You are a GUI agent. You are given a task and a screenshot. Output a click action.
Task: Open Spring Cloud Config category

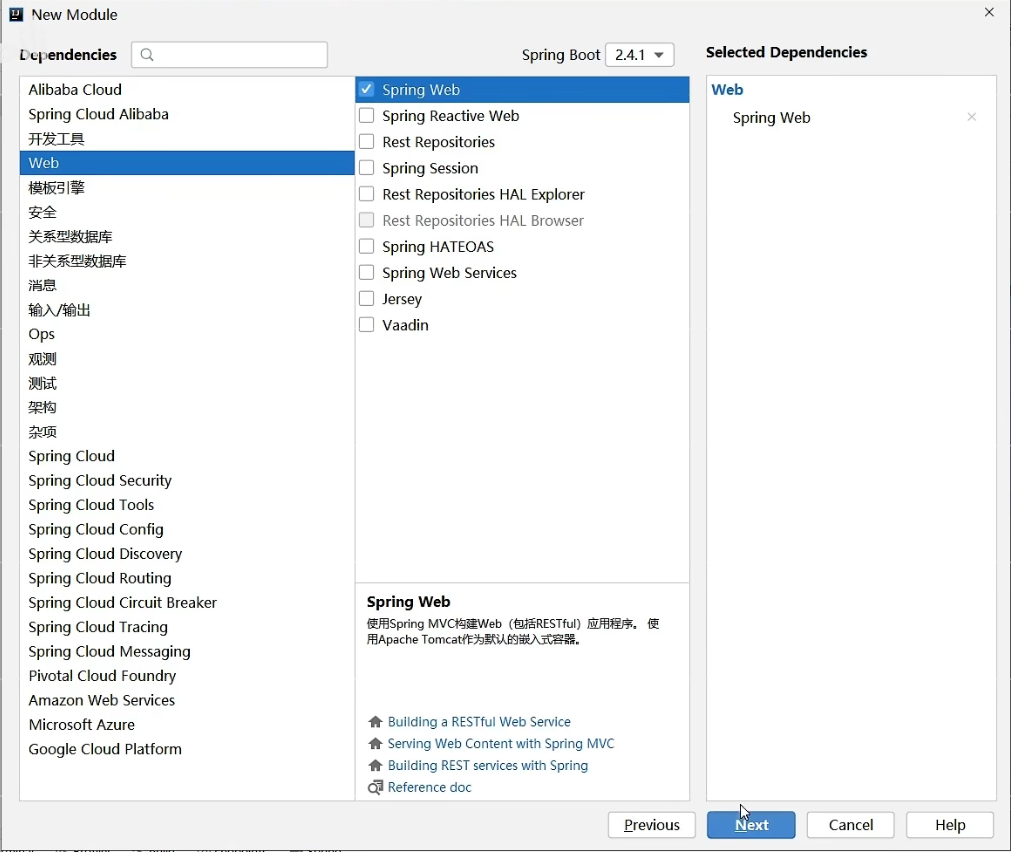187,530
